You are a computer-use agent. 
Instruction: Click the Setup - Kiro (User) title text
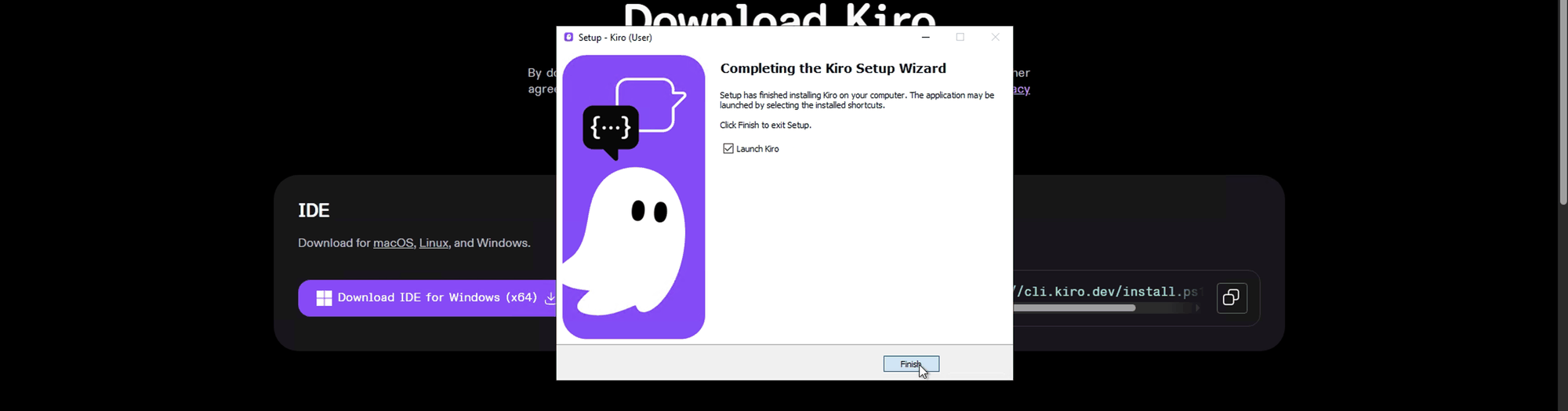(615, 38)
